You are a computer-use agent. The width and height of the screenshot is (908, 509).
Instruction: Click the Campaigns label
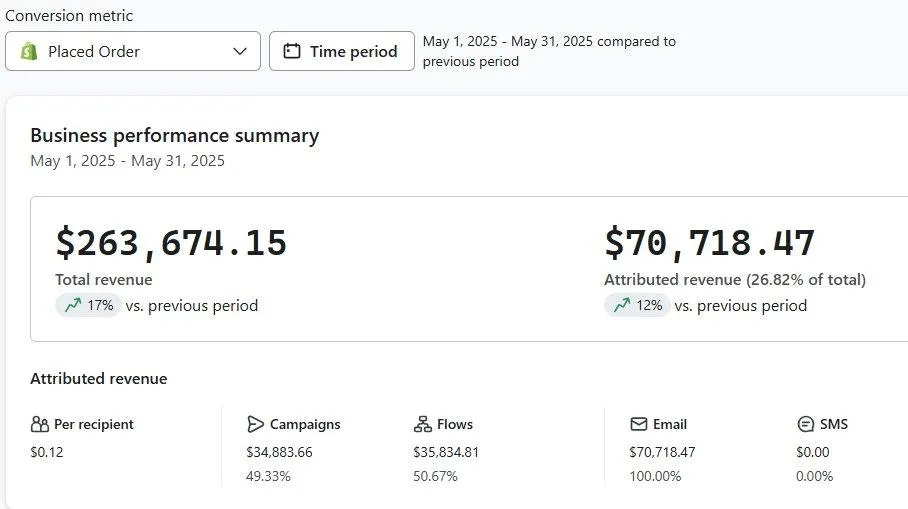[305, 424]
